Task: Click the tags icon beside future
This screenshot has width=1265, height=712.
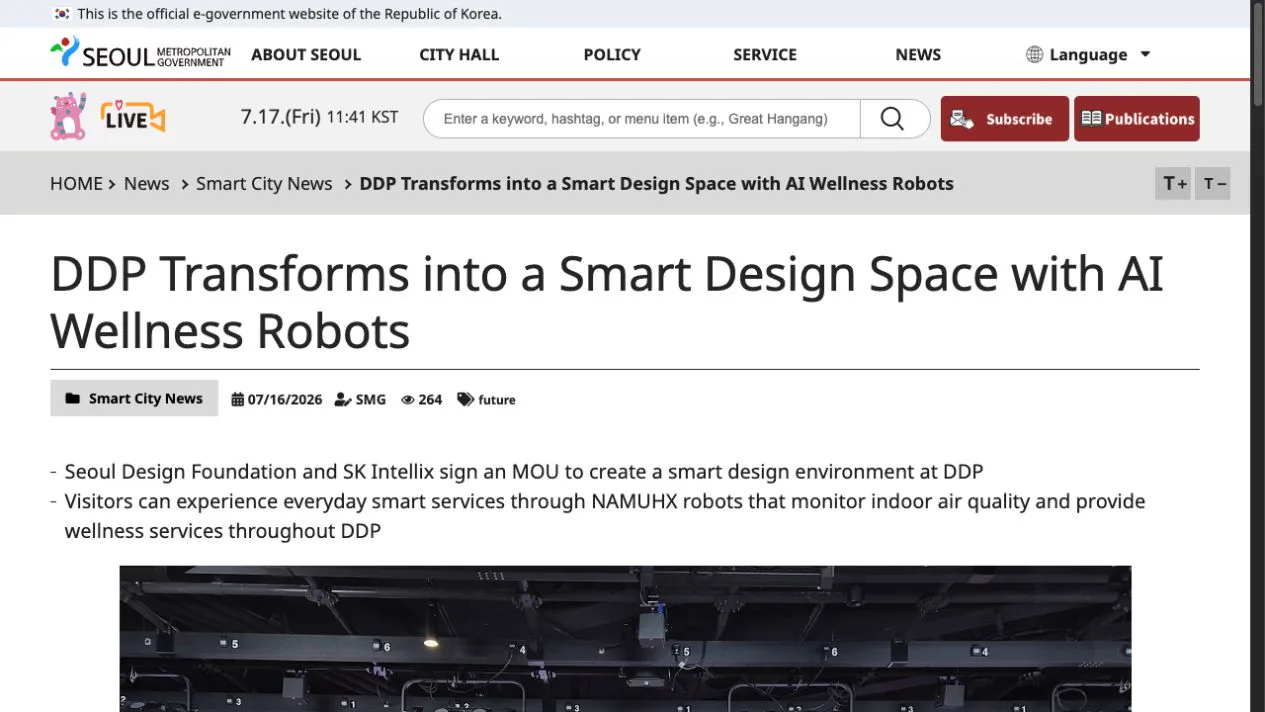Action: (465, 399)
